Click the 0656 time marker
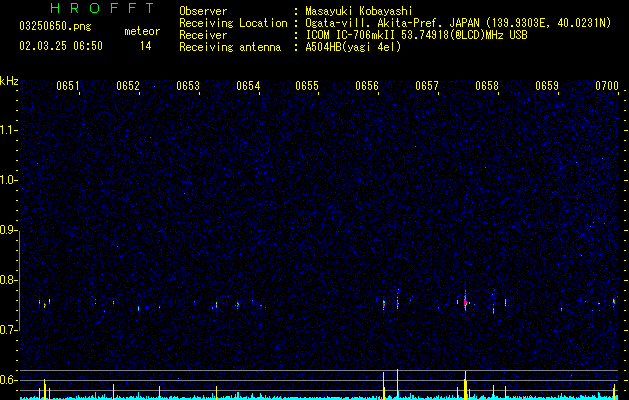629x400 pixels. click(367, 86)
